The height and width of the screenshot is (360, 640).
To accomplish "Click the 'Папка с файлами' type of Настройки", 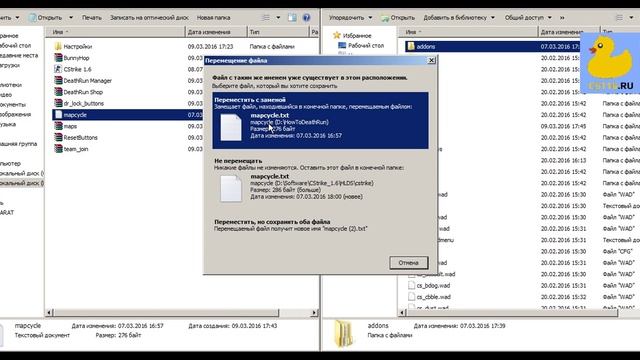I will point(272,47).
